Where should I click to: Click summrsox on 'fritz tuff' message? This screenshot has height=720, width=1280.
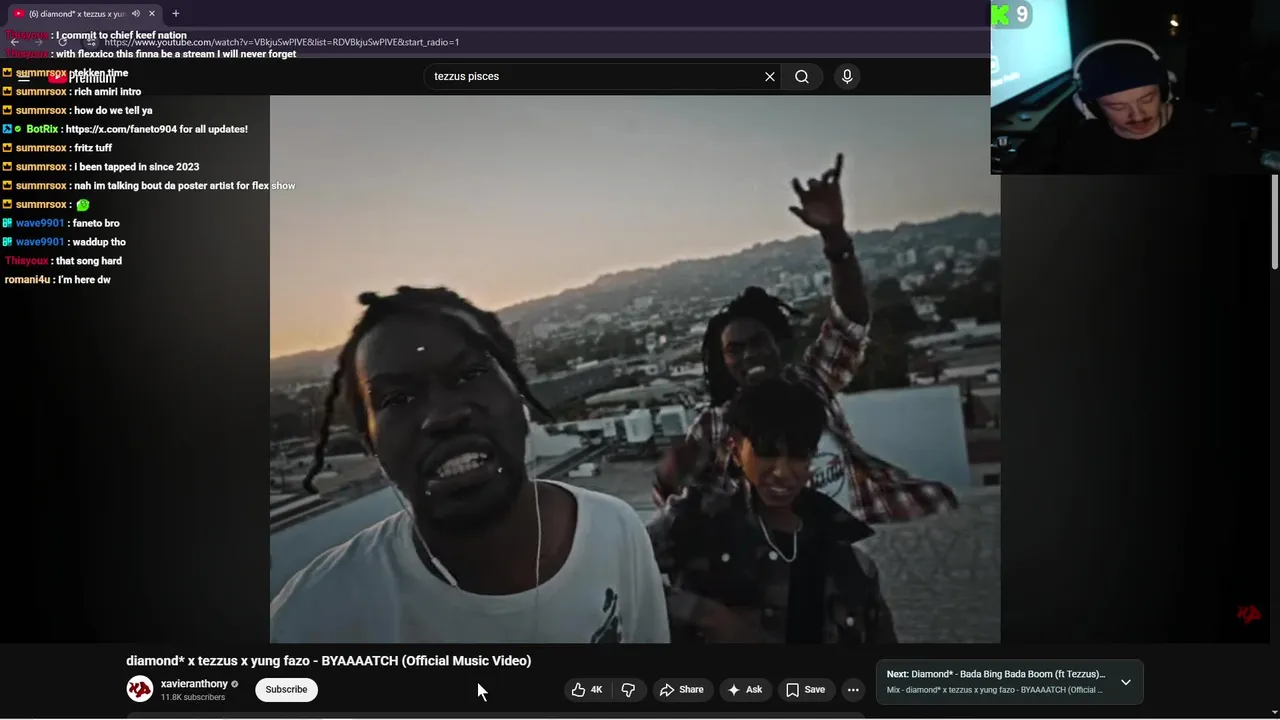(x=41, y=148)
